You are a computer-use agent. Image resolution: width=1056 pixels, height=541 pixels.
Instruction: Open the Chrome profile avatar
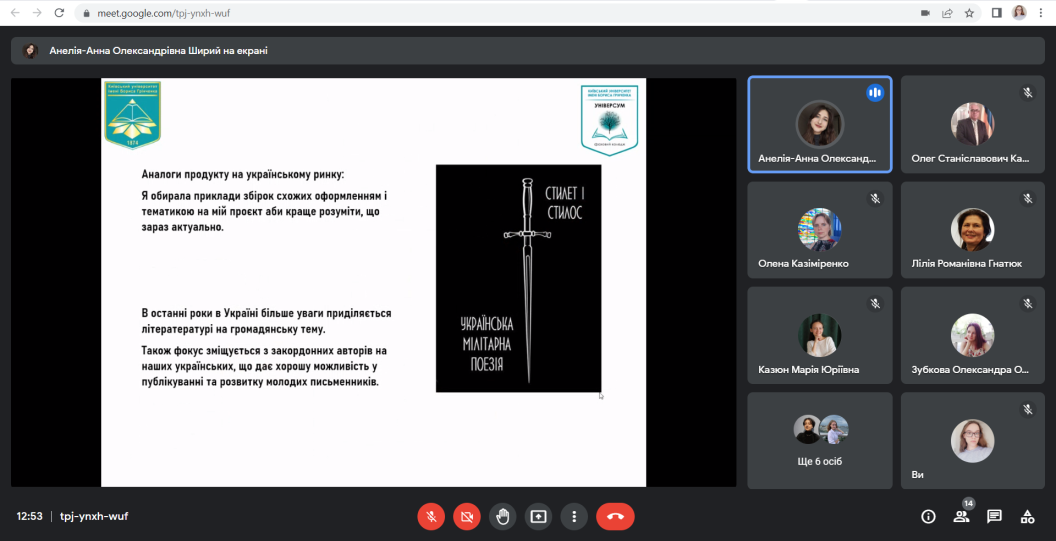pos(1019,13)
